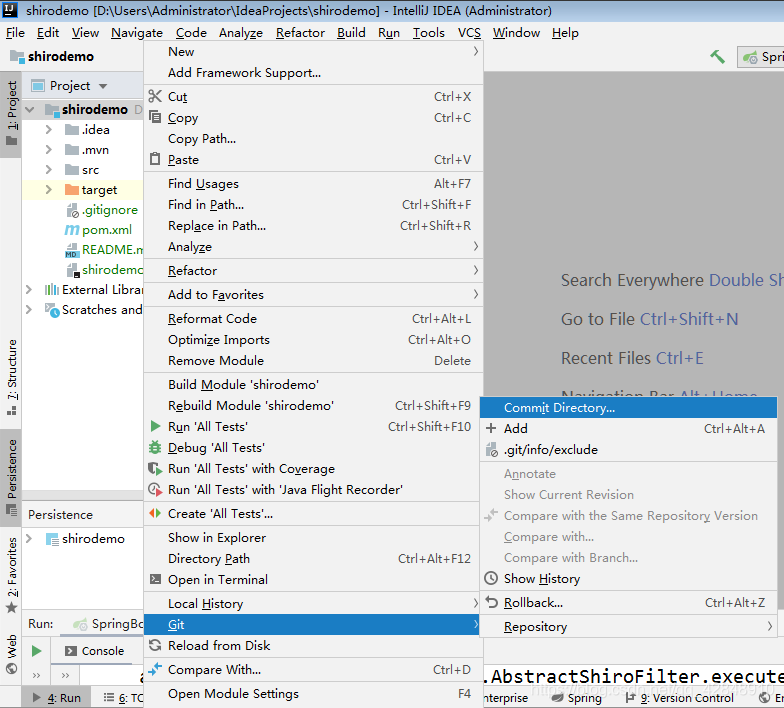Click the Run with Coverage shield icon
This screenshot has width=784, height=708.
coord(156,468)
